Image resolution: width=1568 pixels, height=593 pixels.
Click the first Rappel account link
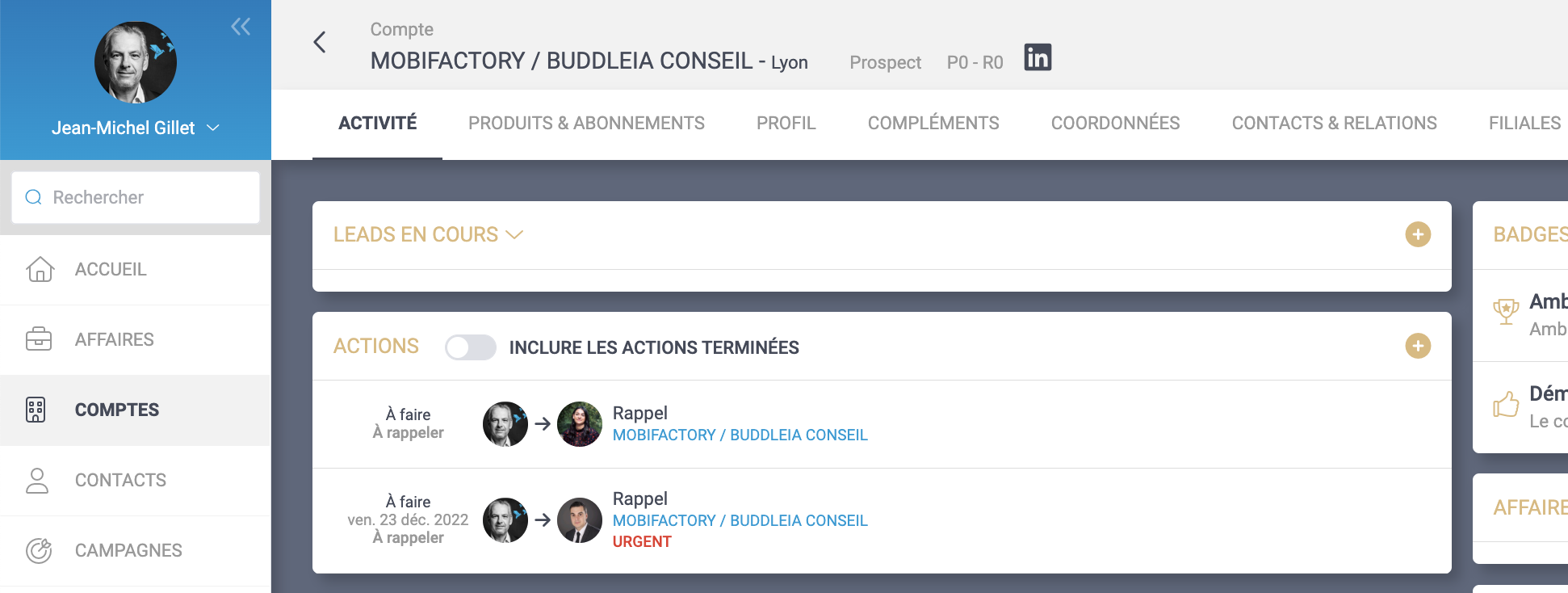[740, 435]
